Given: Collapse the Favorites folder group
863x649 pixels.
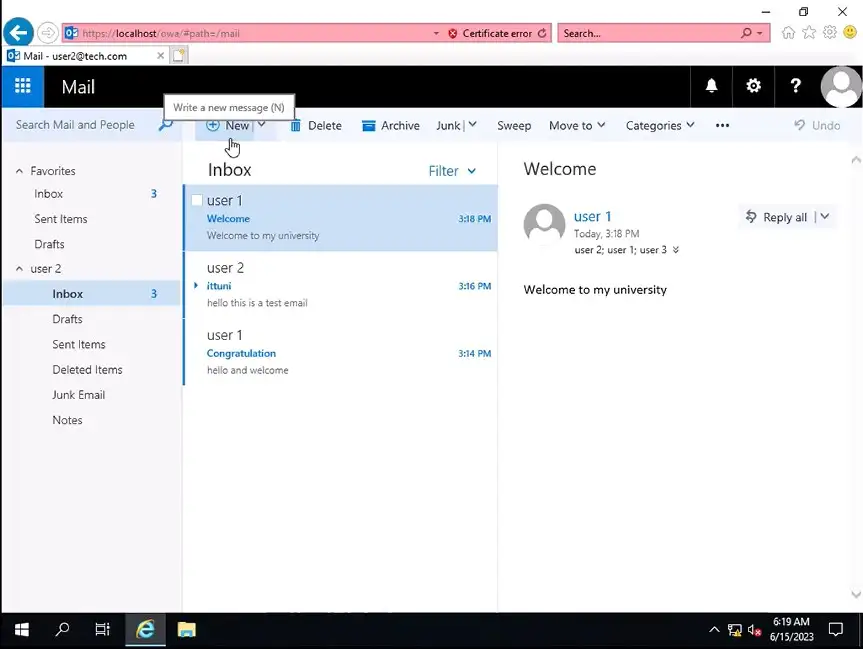Looking at the screenshot, I should 19,171.
